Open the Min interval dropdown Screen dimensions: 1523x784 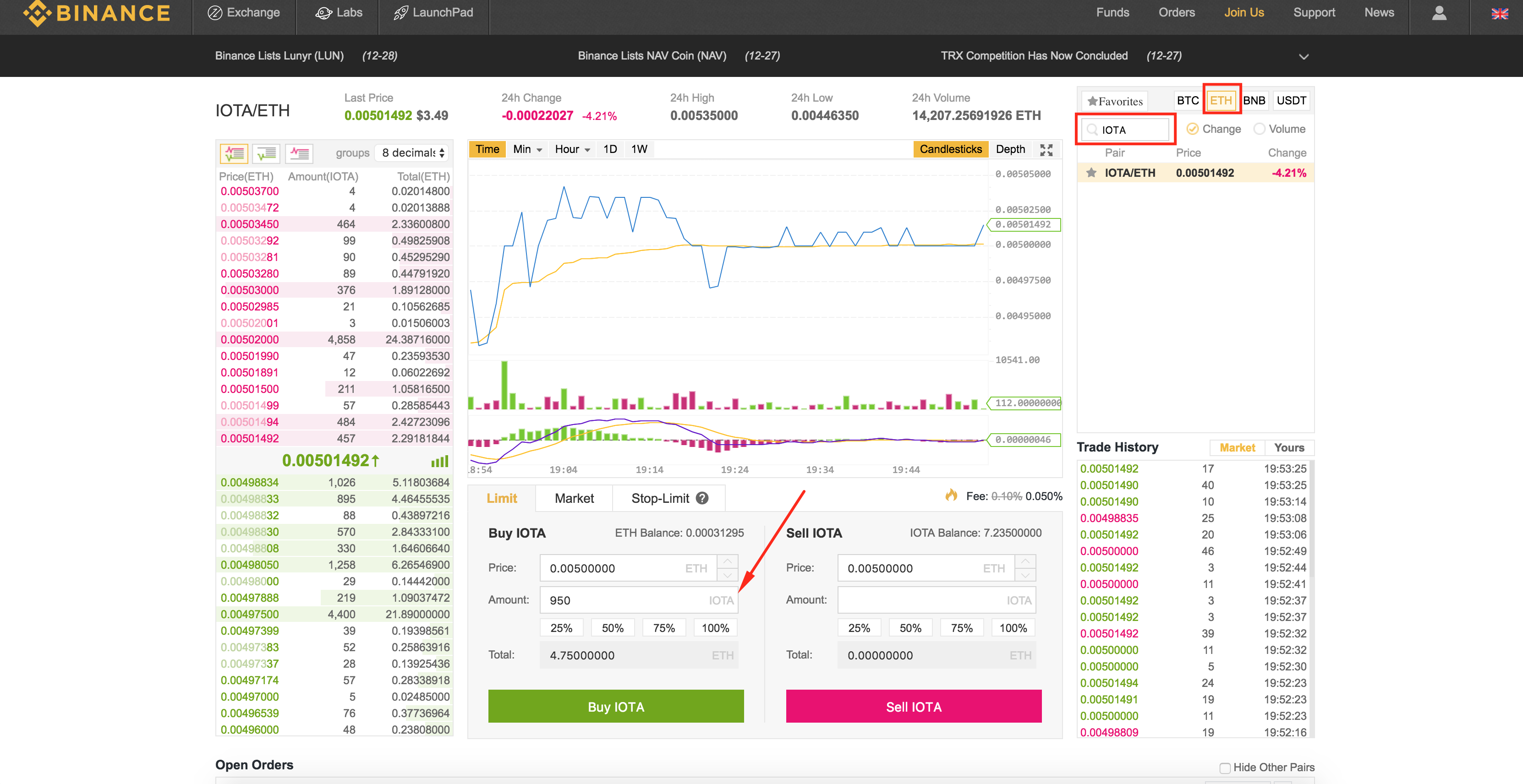pos(527,149)
